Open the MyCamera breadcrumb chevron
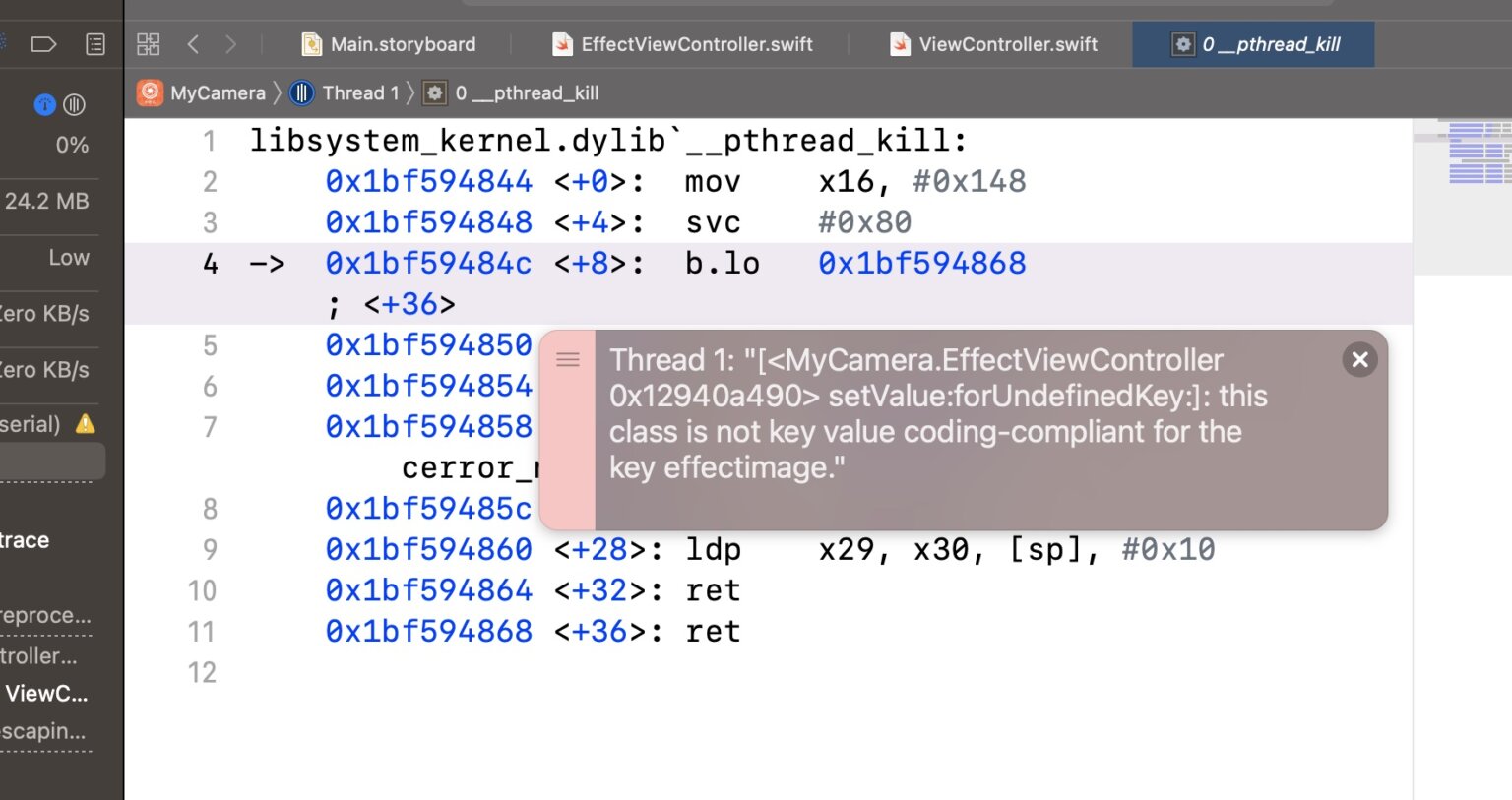This screenshot has height=800, width=1512. [276, 92]
